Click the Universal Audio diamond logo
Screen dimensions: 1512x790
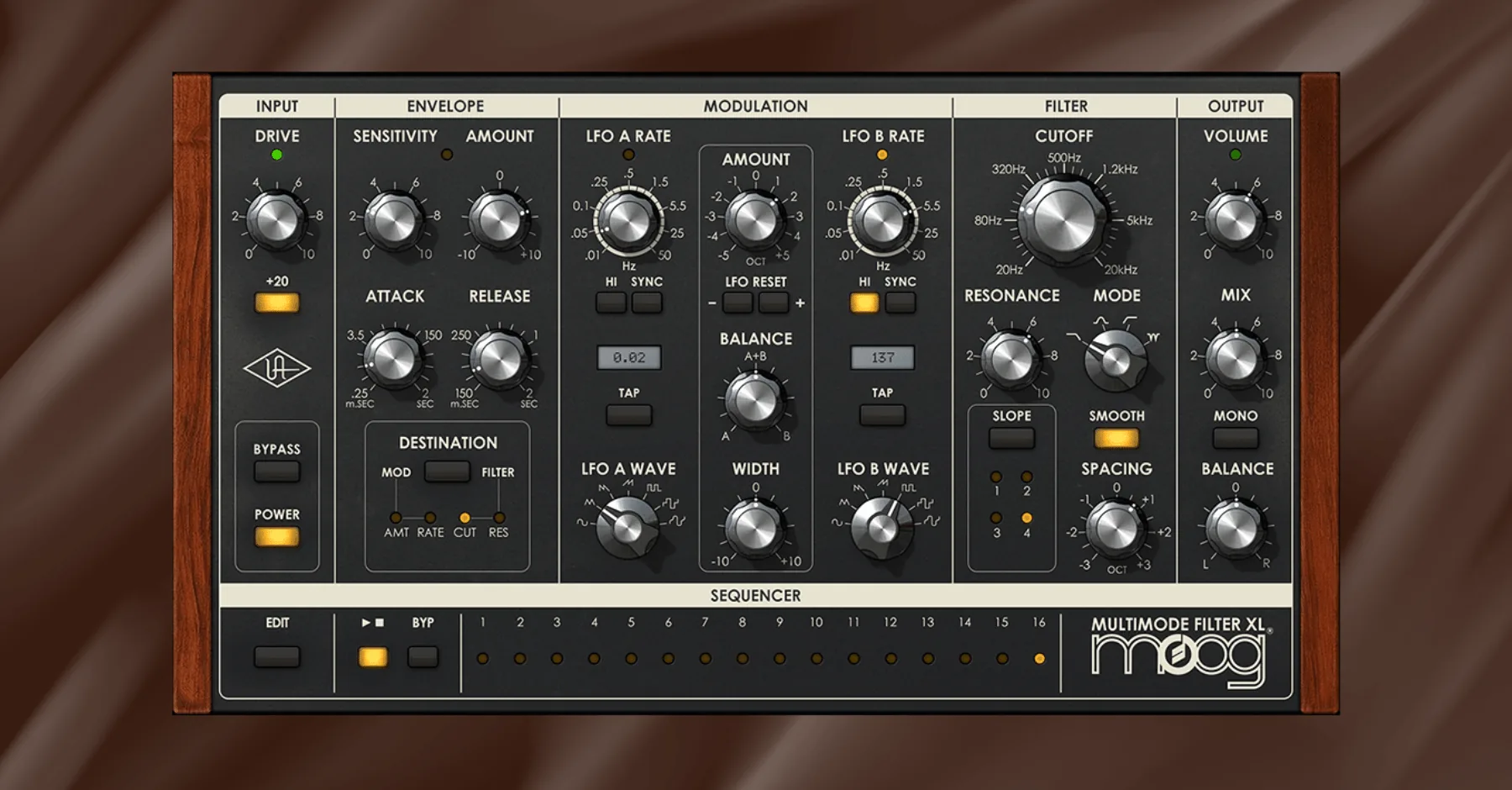click(277, 368)
